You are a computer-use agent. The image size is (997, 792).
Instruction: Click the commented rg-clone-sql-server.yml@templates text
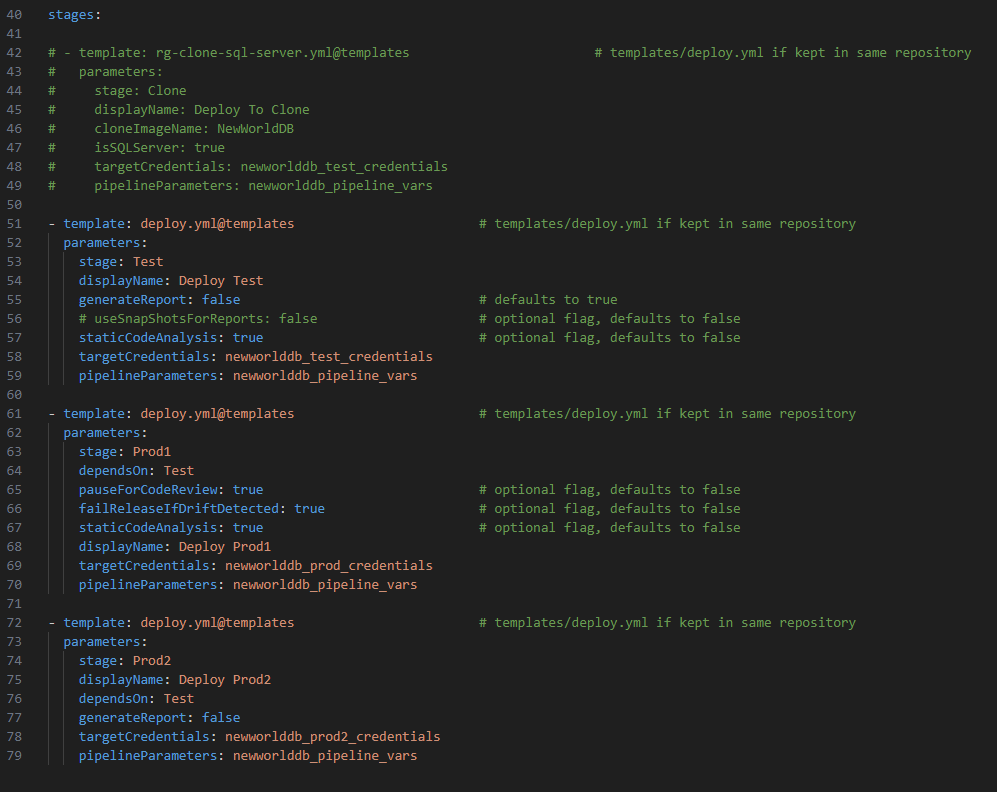point(282,53)
